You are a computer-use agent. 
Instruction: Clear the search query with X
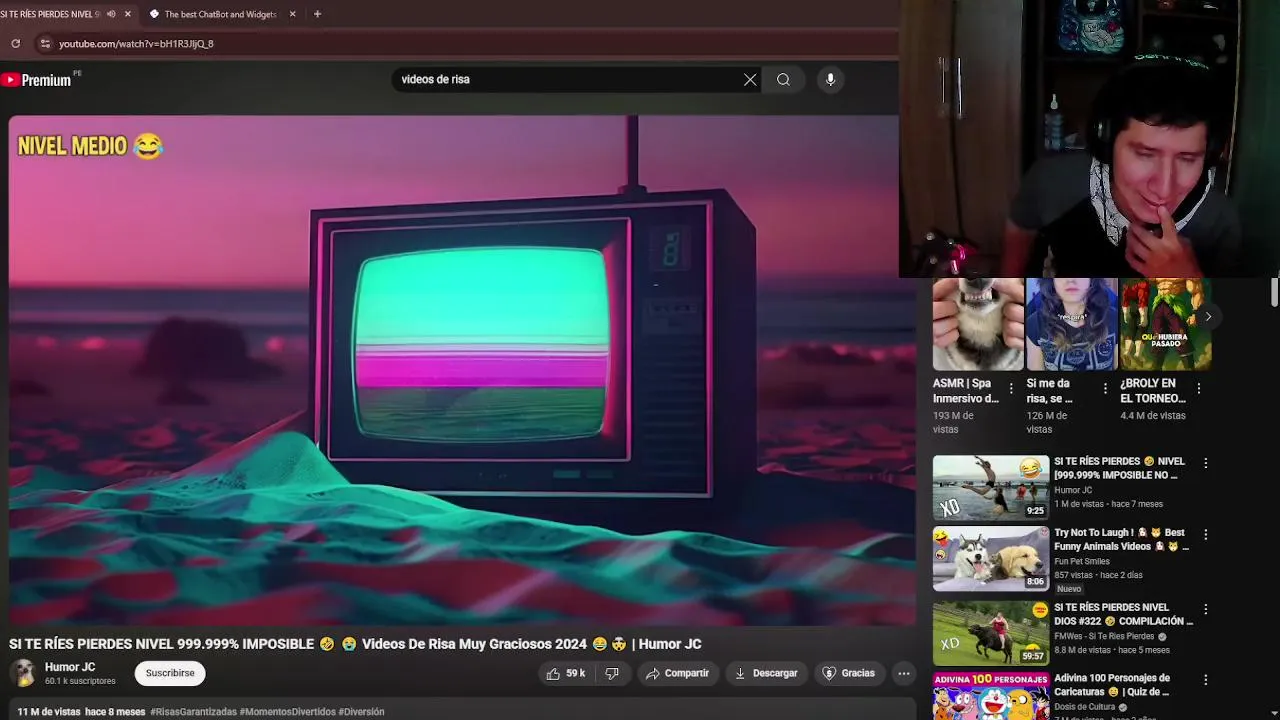(x=750, y=79)
